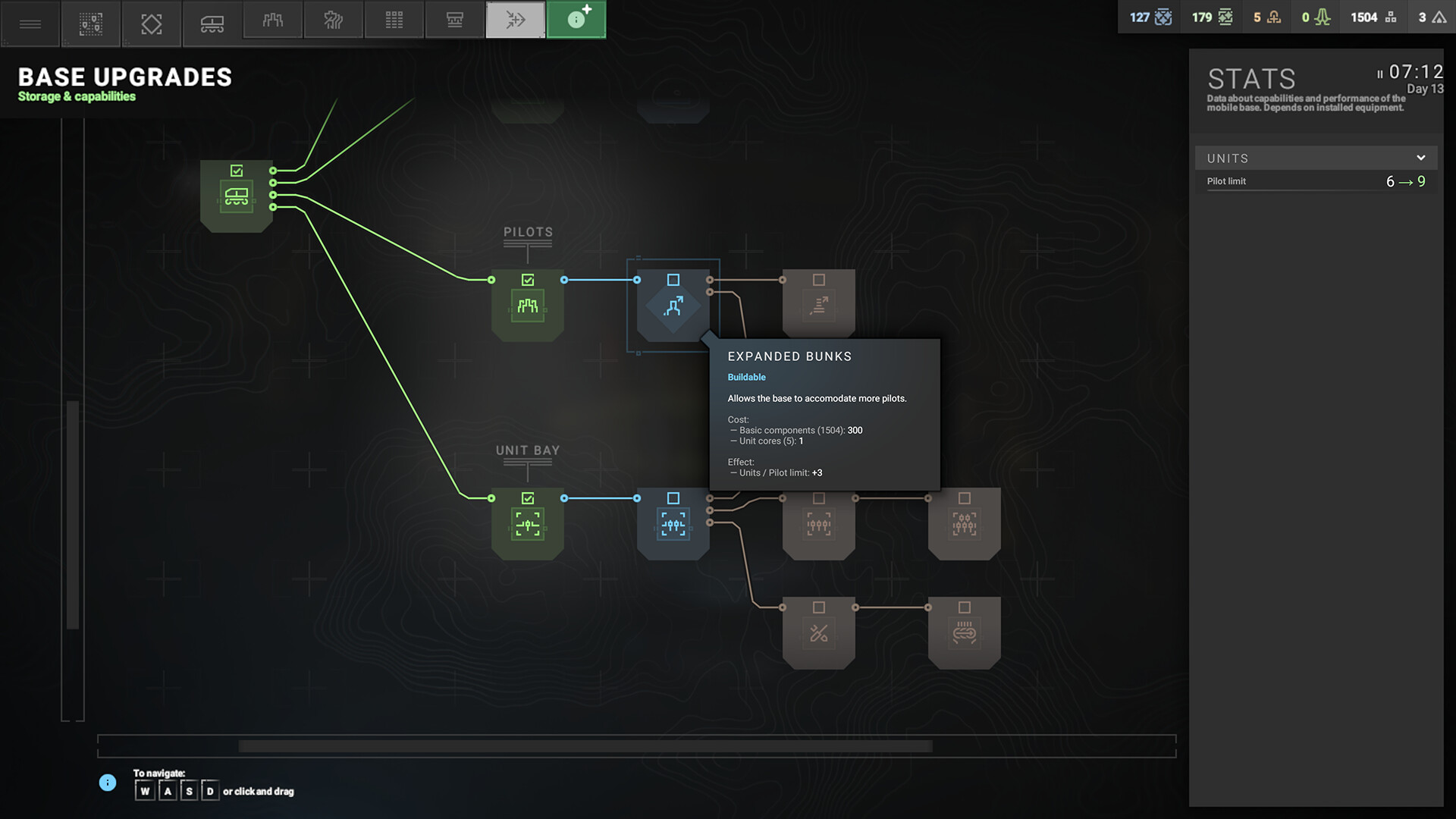Toggle checkbox on the root base vehicle node
The image size is (1456, 819).
[237, 171]
